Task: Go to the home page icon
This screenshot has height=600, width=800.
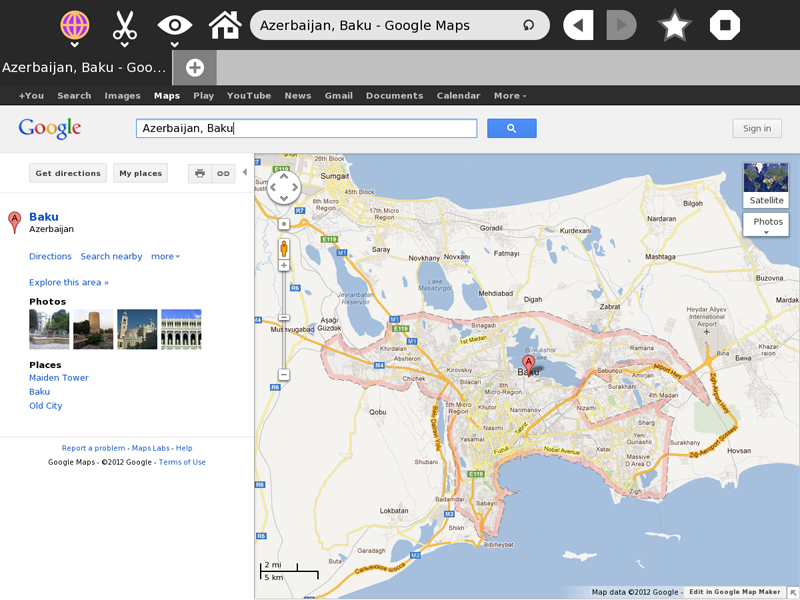Action: [x=224, y=26]
